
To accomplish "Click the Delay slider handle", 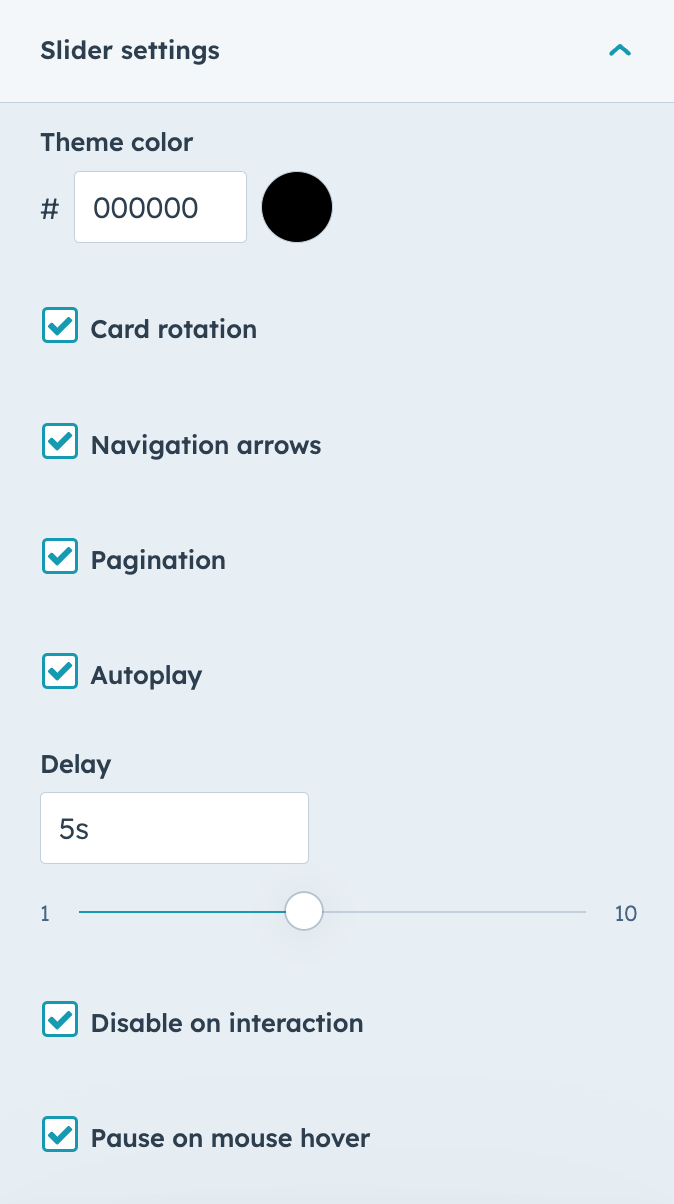I will point(304,912).
